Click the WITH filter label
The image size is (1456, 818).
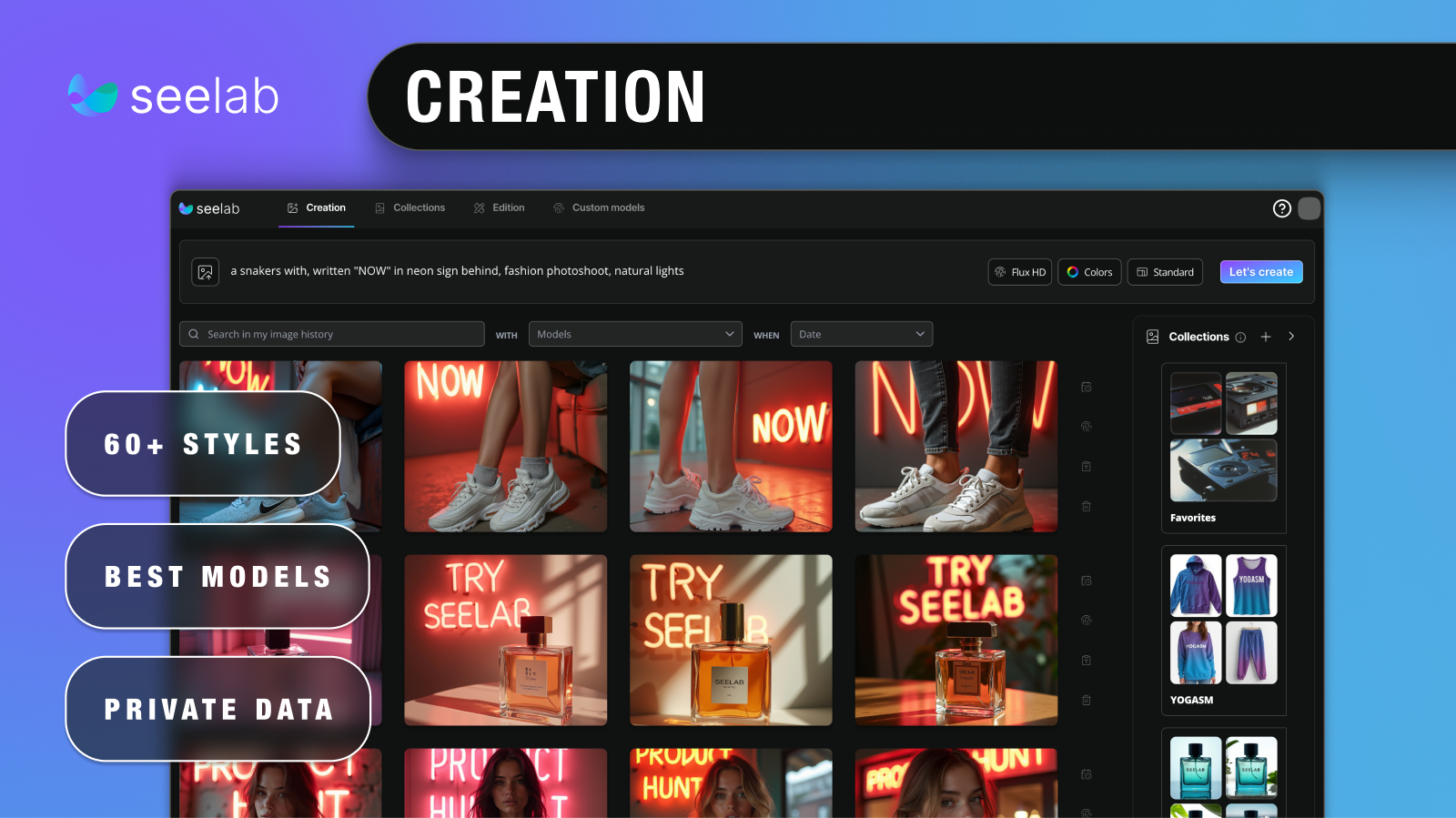(506, 336)
